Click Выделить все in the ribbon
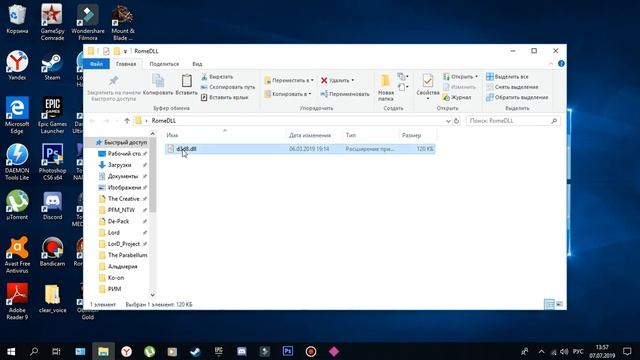640x360 pixels. [x=507, y=77]
